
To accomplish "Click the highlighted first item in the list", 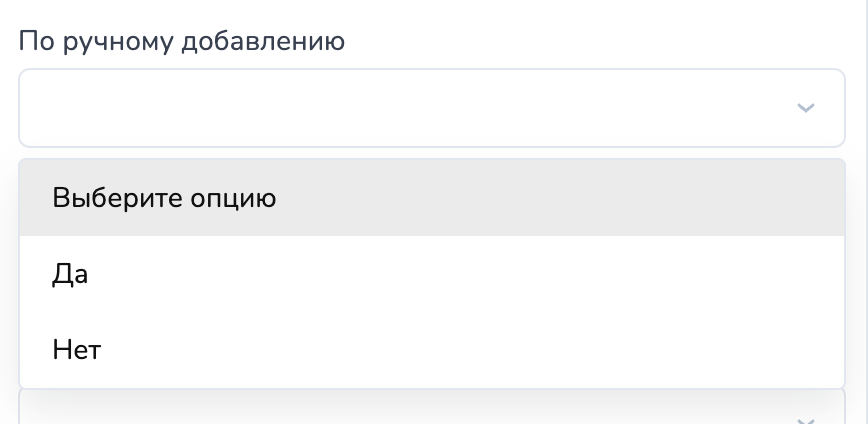I will click(432, 198).
